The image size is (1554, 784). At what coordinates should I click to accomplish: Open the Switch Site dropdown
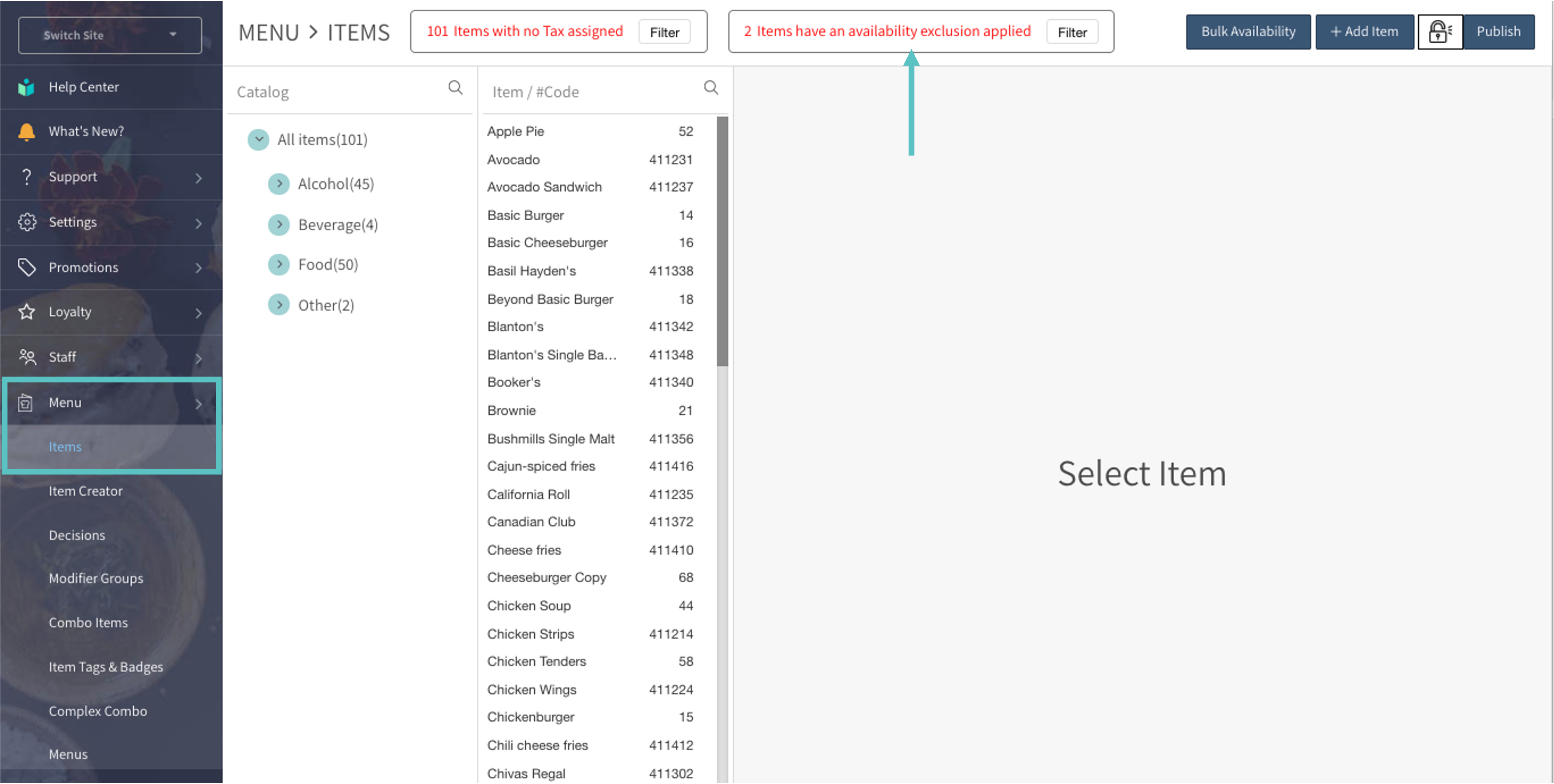tap(110, 35)
